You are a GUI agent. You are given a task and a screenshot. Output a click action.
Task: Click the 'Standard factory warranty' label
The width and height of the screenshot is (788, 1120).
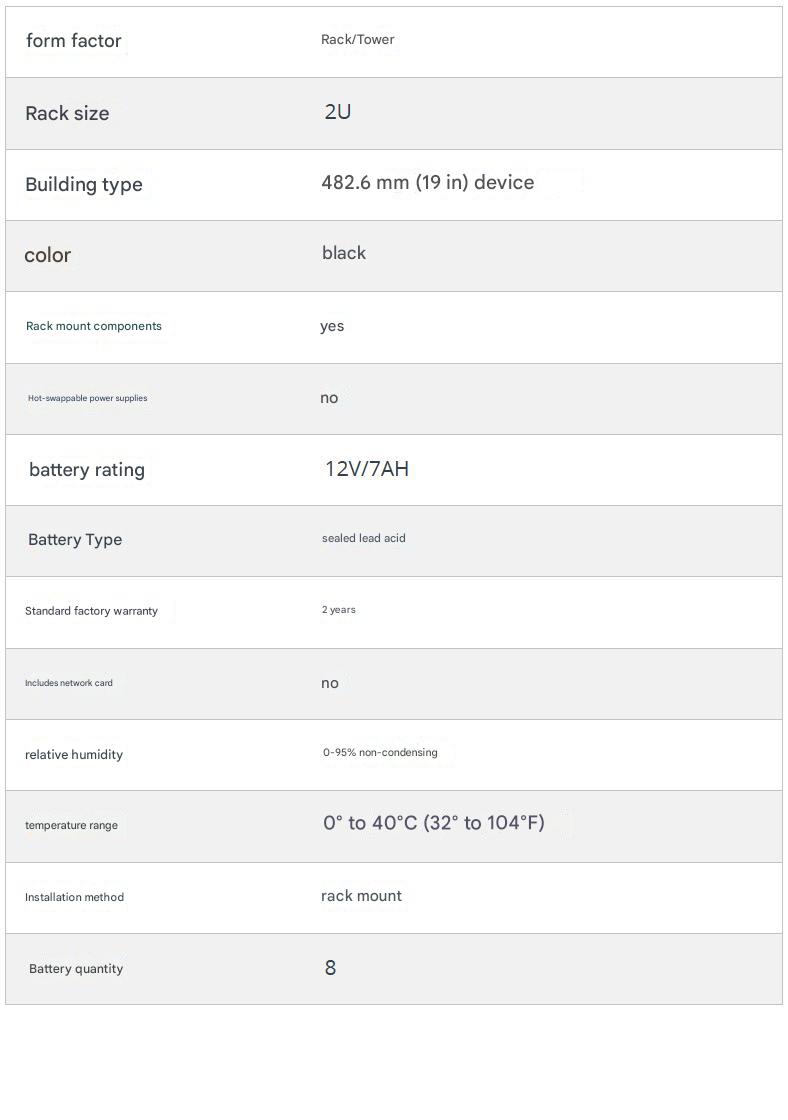(x=91, y=611)
